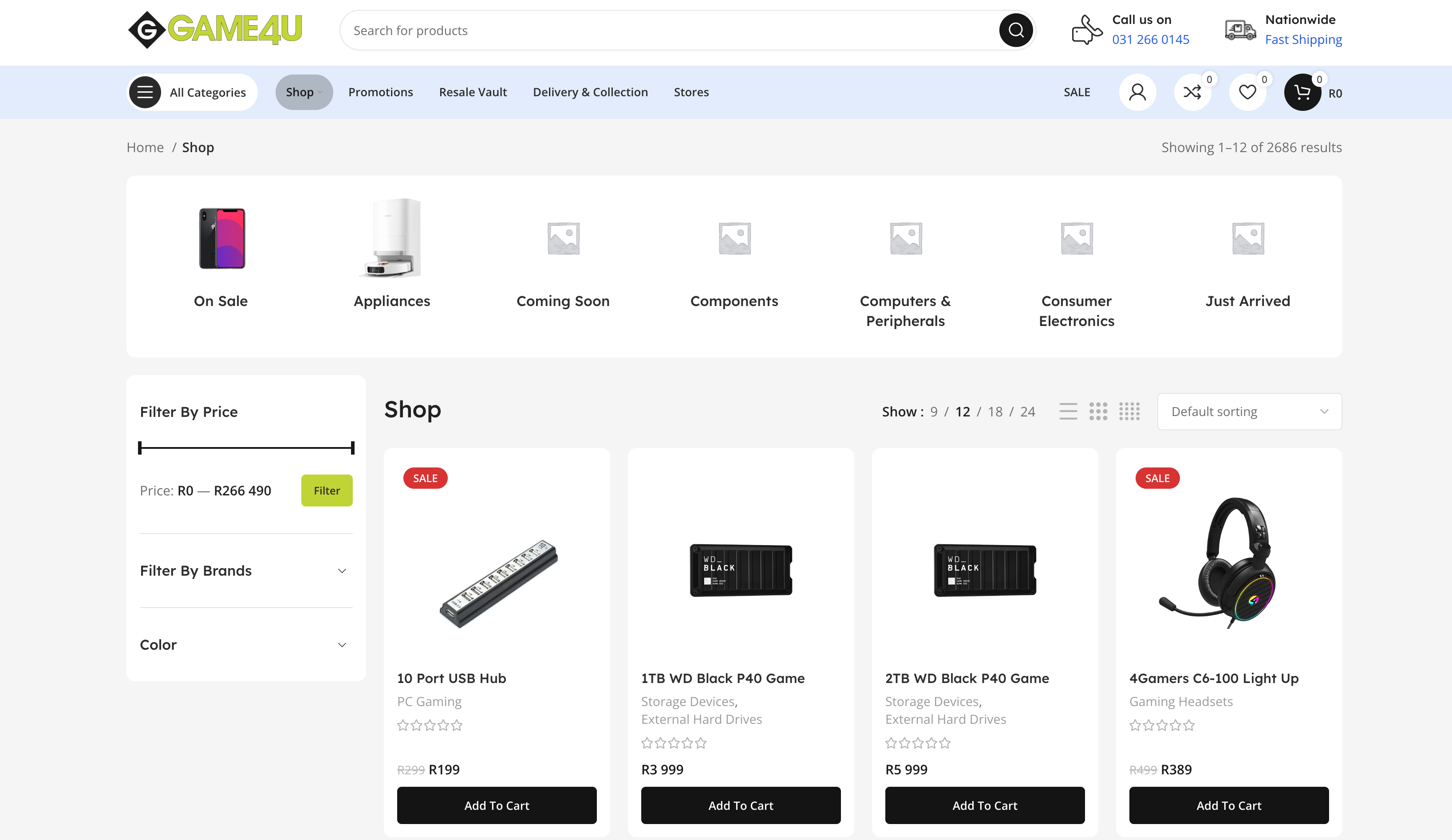Screen dimensions: 1452x840
Task: Open the Resale Vault menu item
Action: coord(473,92)
